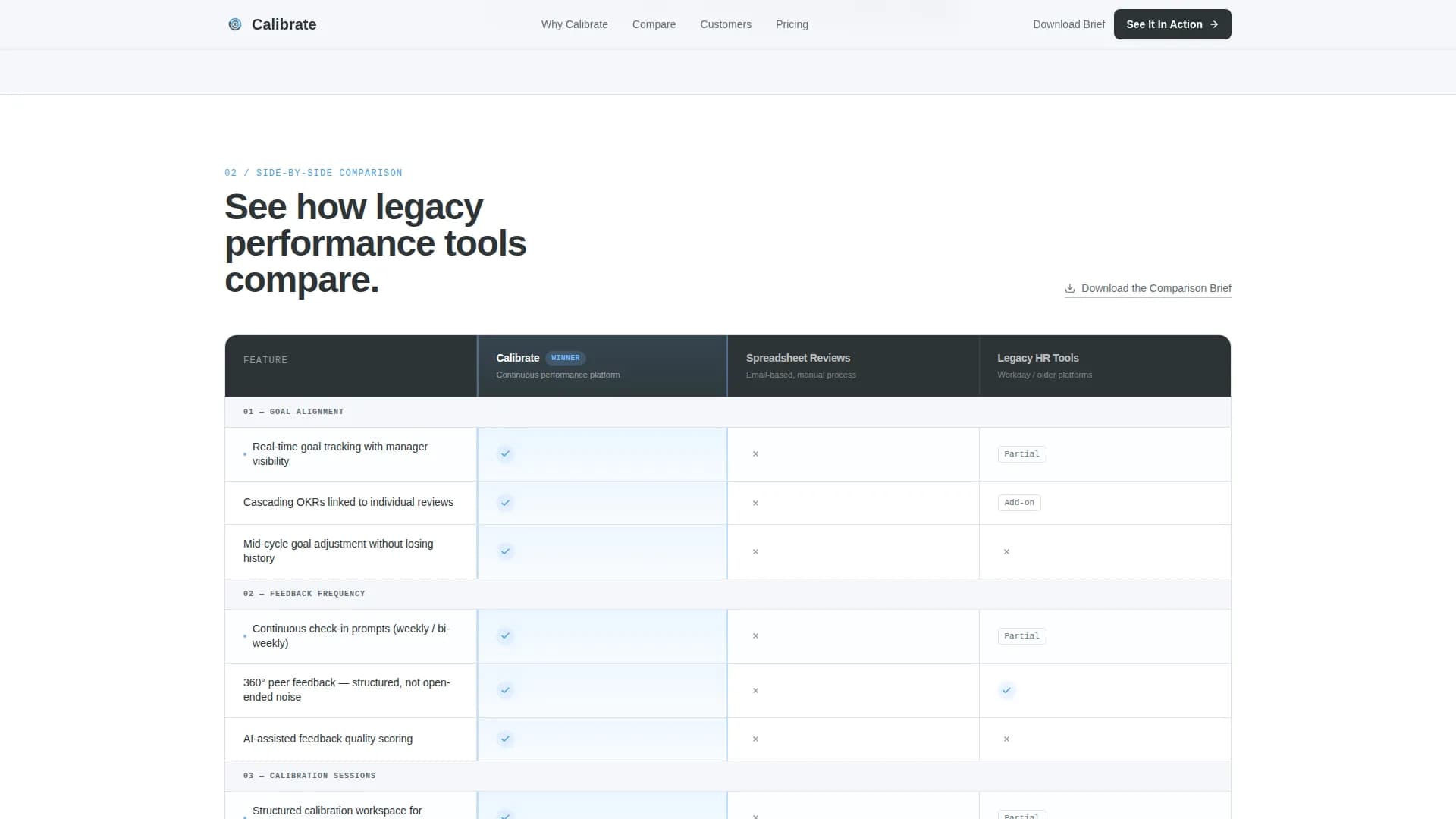Click the download icon beside Comparison Brief

click(x=1069, y=288)
